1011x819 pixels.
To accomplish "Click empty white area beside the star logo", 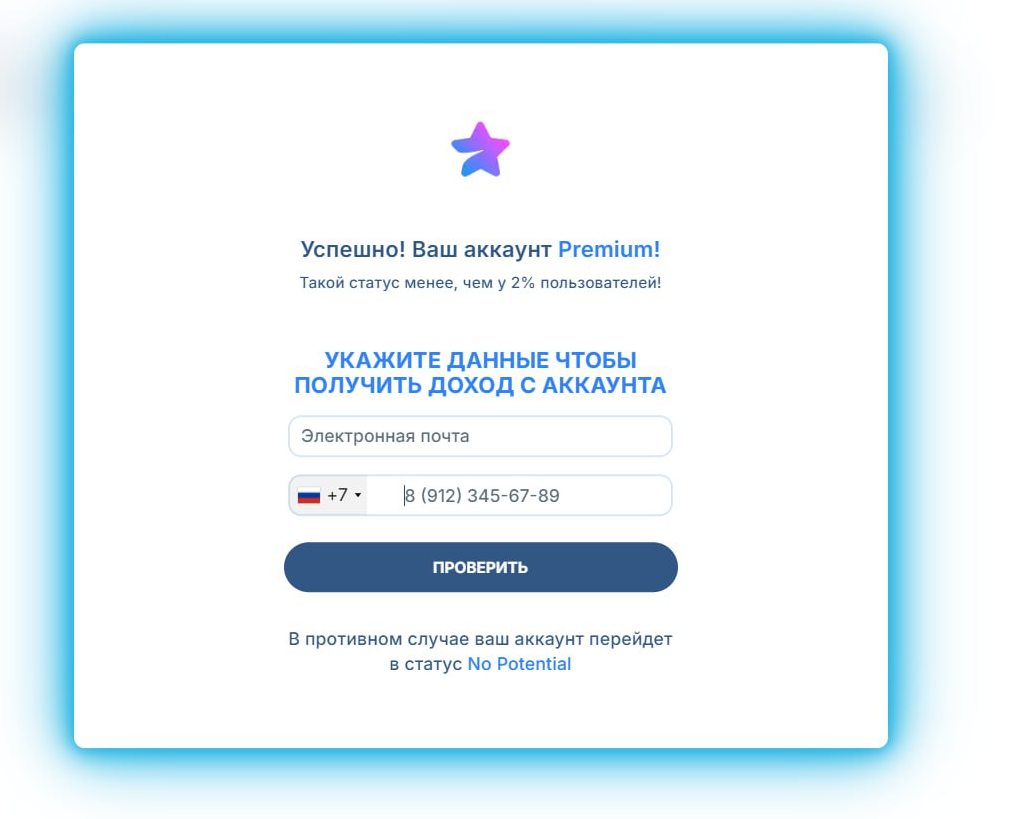I will (x=645, y=150).
